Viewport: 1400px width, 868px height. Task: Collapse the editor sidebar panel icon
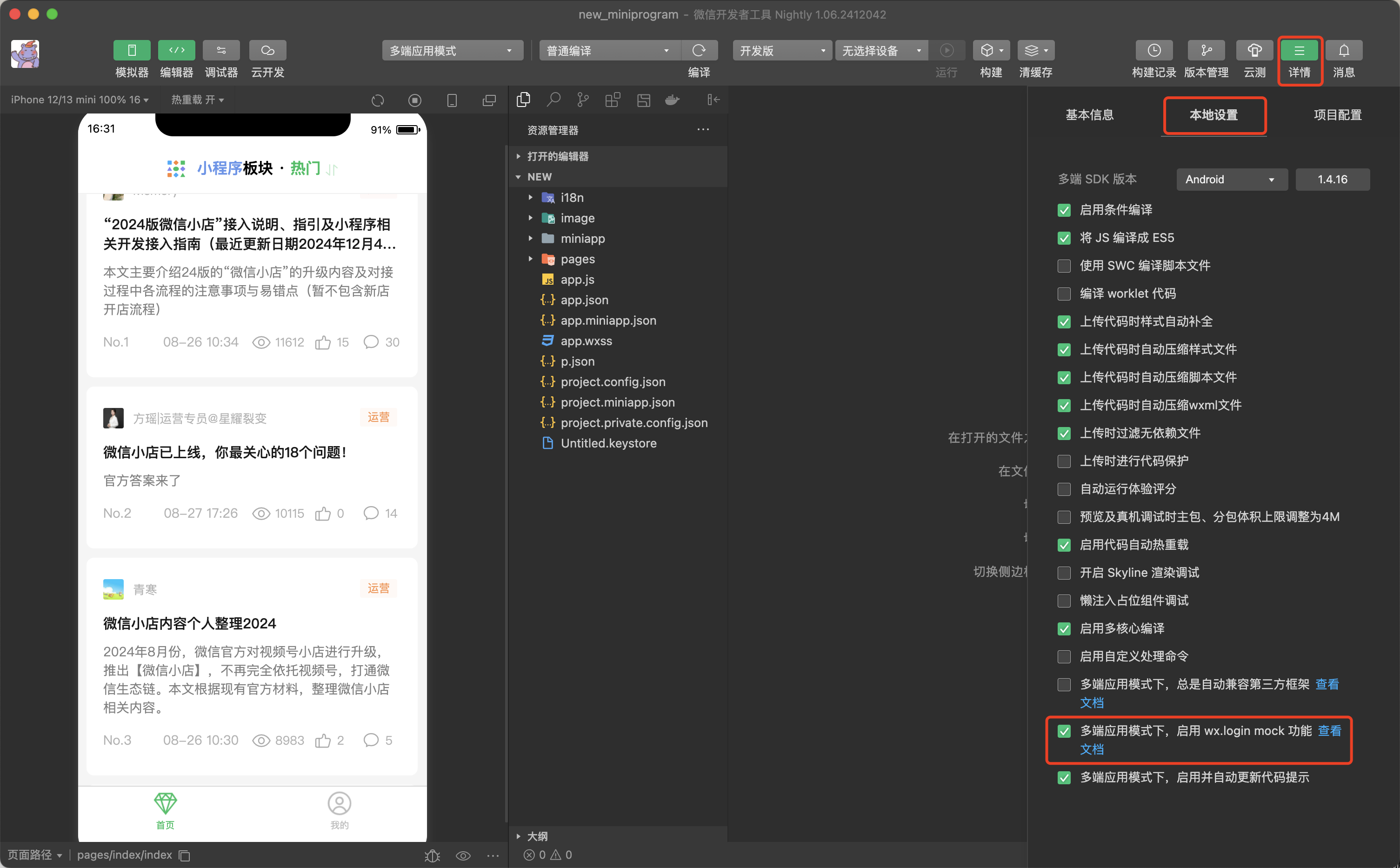pyautogui.click(x=713, y=100)
